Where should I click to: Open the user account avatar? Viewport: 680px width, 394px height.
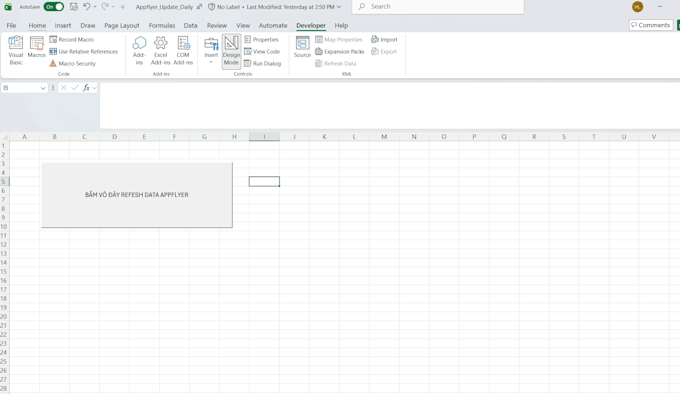638,7
